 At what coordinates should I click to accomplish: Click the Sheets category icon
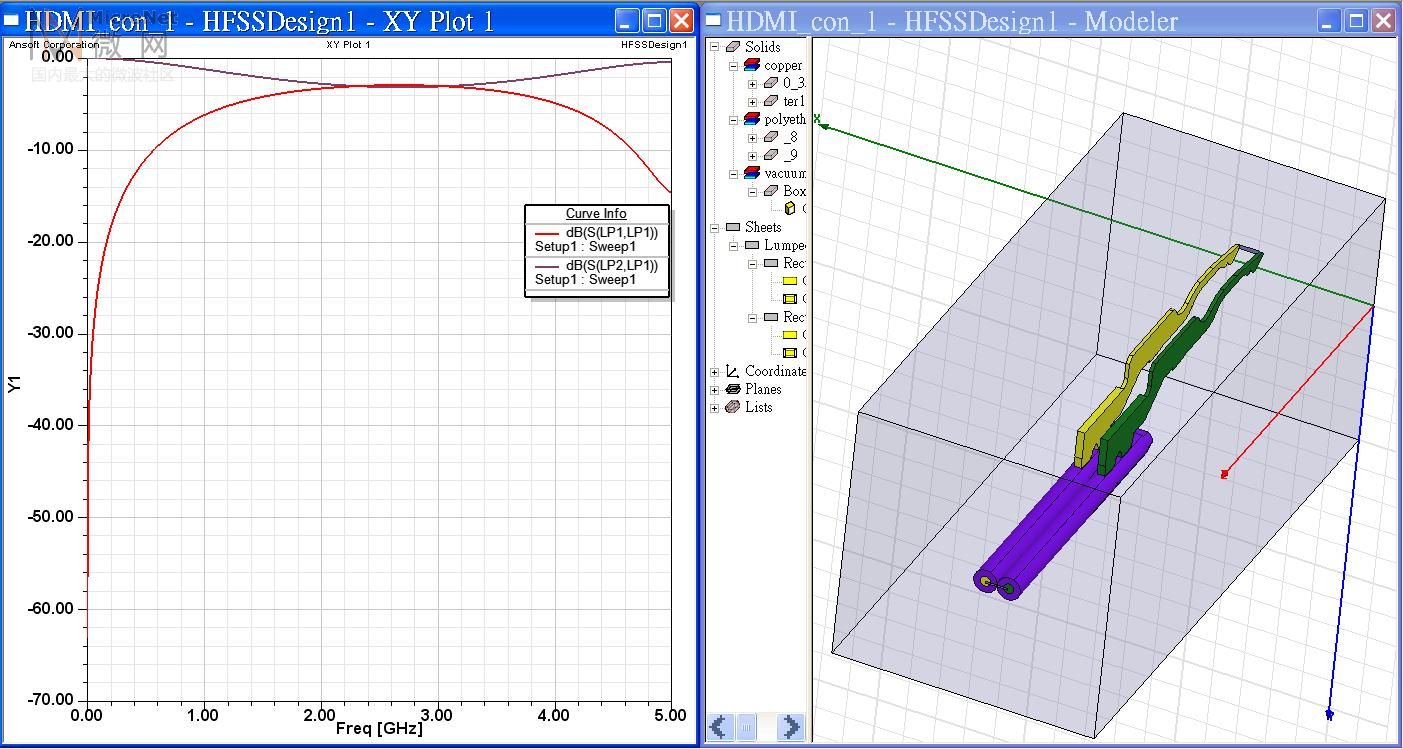pyautogui.click(x=733, y=227)
